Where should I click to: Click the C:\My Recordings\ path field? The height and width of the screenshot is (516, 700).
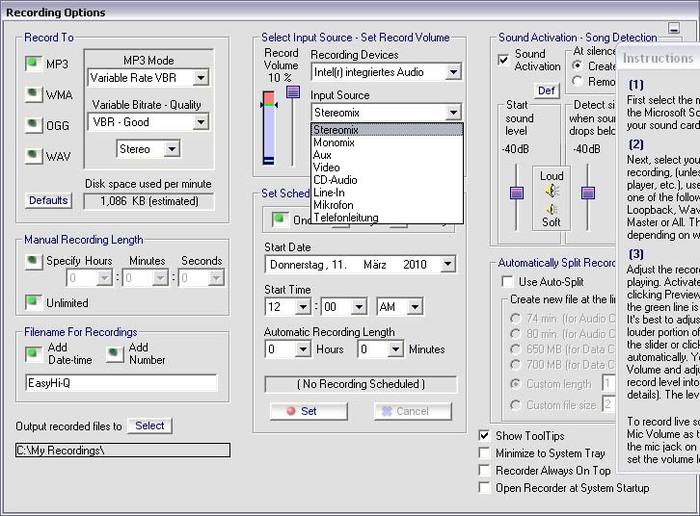click(x=123, y=450)
